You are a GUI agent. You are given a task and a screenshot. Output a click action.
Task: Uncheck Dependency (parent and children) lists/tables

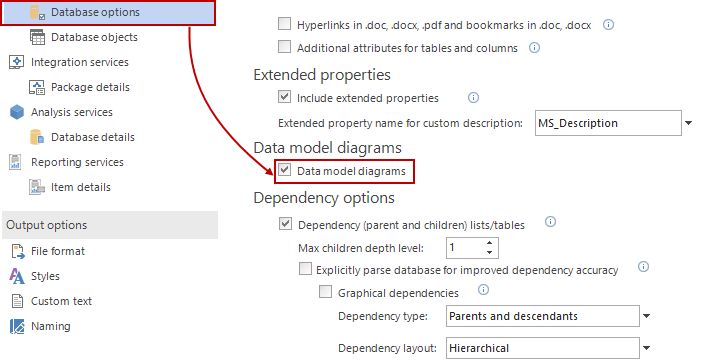[x=285, y=223]
